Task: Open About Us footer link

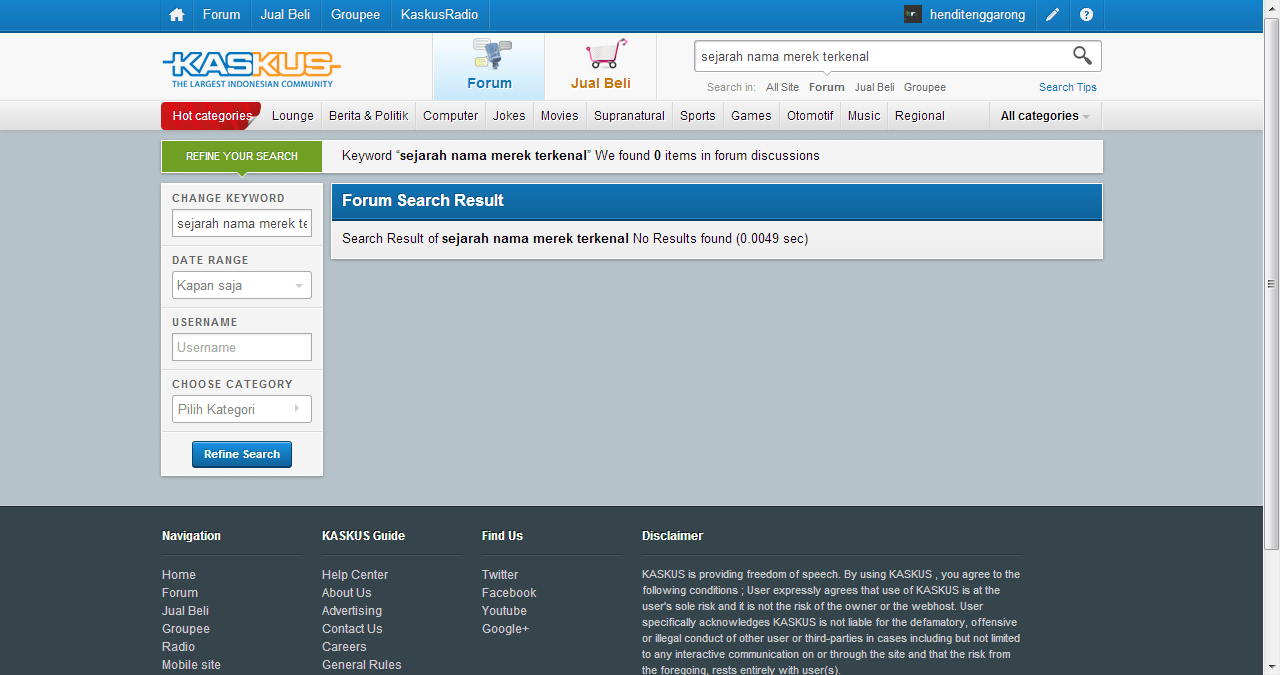Action: pyautogui.click(x=346, y=593)
